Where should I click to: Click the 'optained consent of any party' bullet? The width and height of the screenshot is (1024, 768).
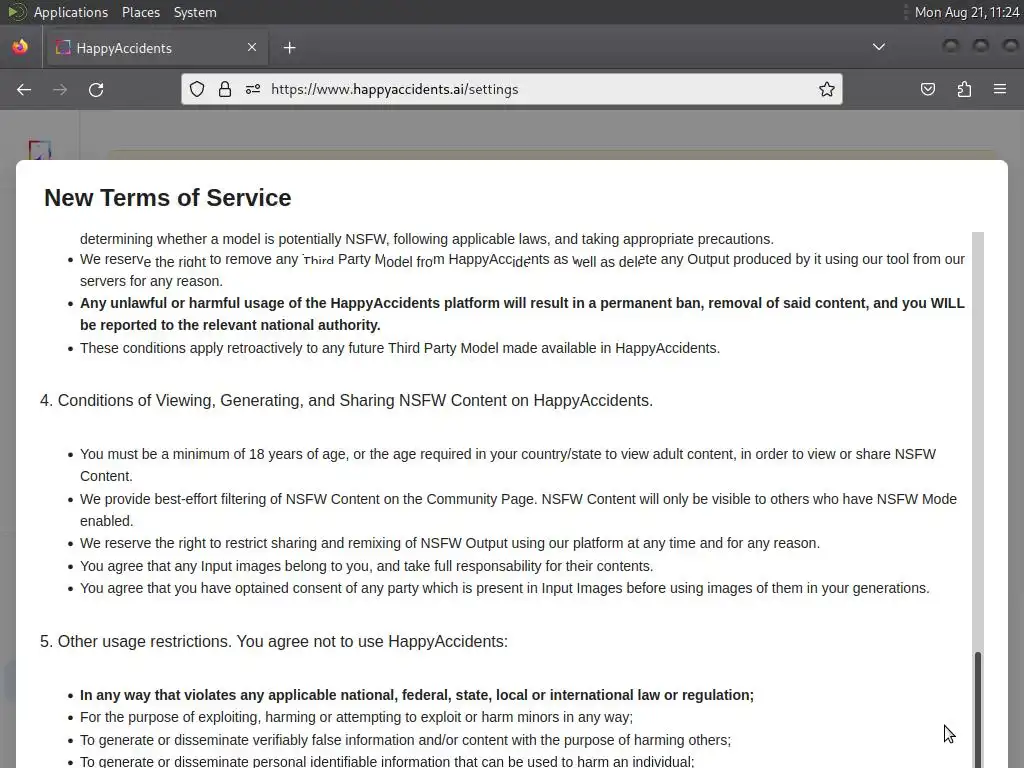(504, 588)
